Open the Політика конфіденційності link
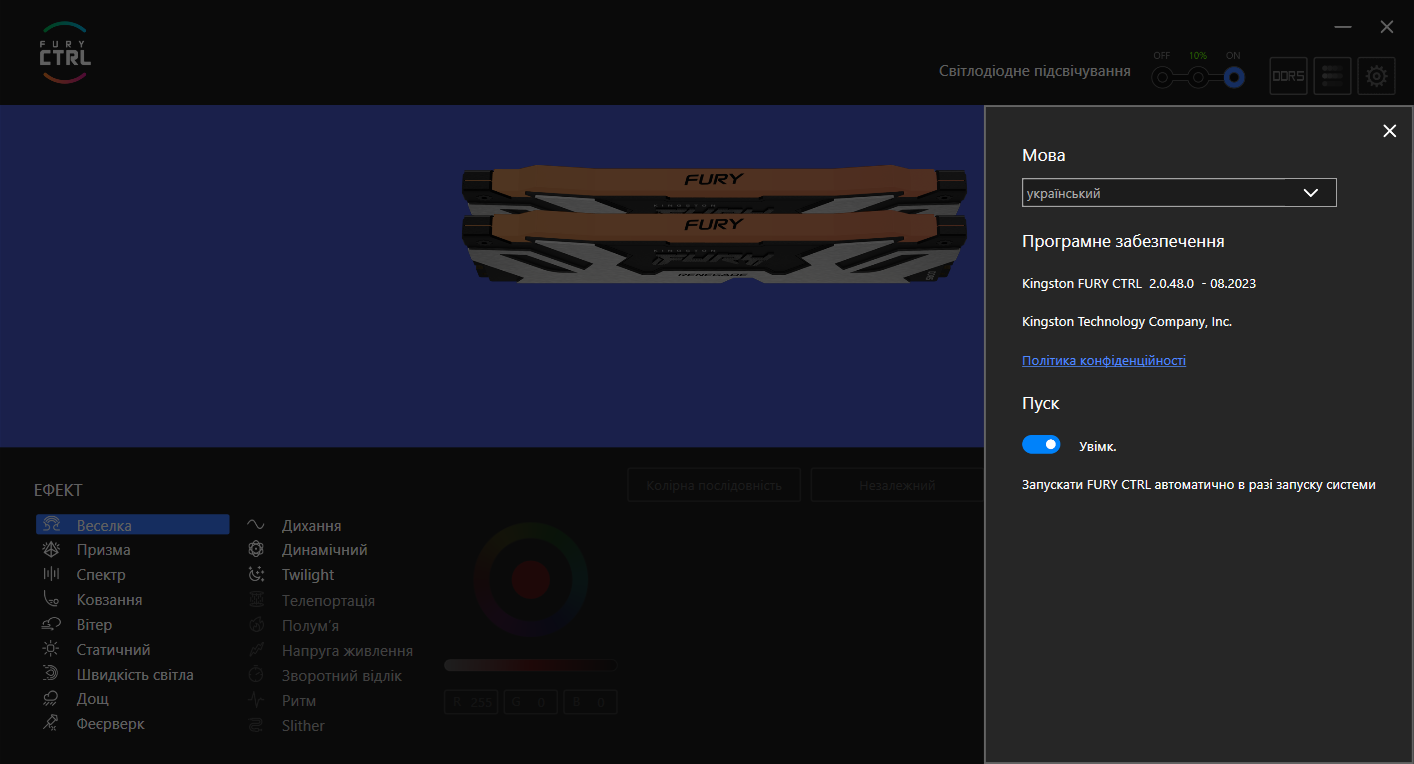Image resolution: width=1414 pixels, height=764 pixels. (1104, 361)
